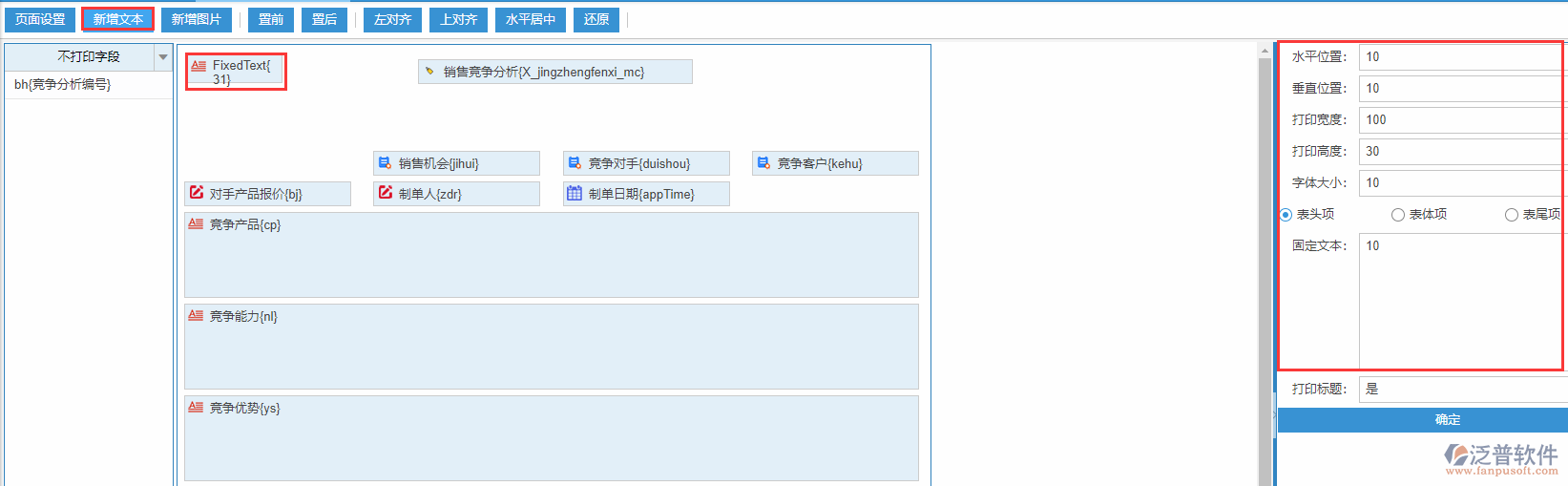Click 新增图片 in the toolbar
1568x486 pixels.
pos(197,19)
